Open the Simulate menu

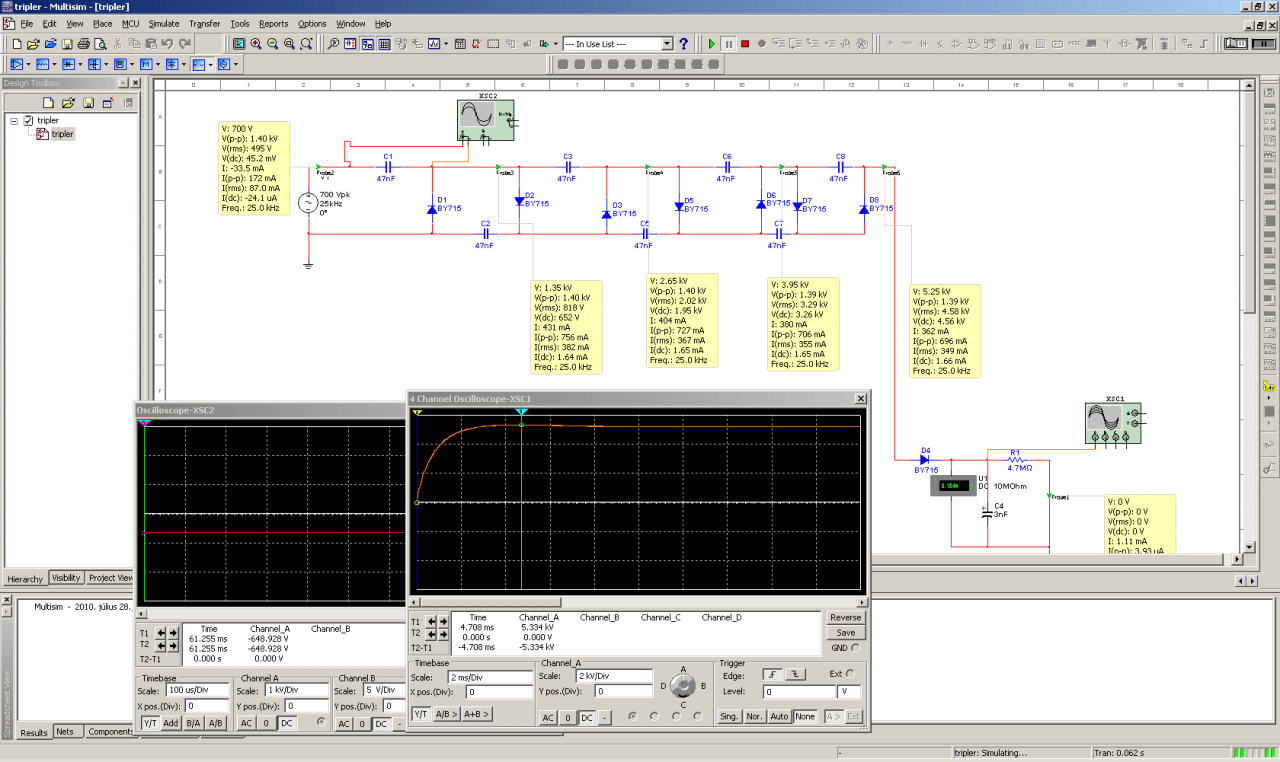(164, 23)
